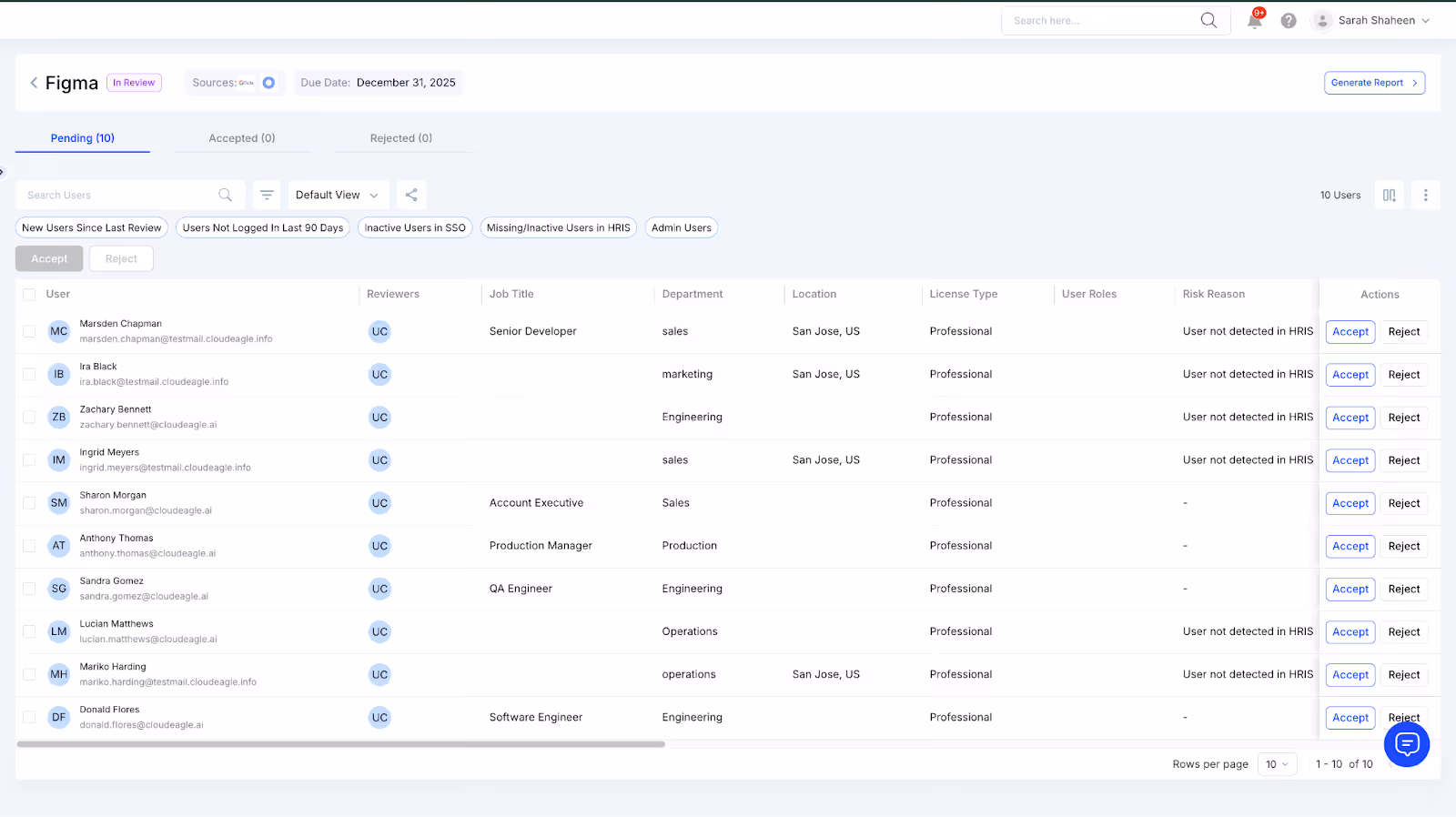1456x817 pixels.
Task: Click UC reviewer badge in Sandra Gomez row
Action: pos(379,589)
